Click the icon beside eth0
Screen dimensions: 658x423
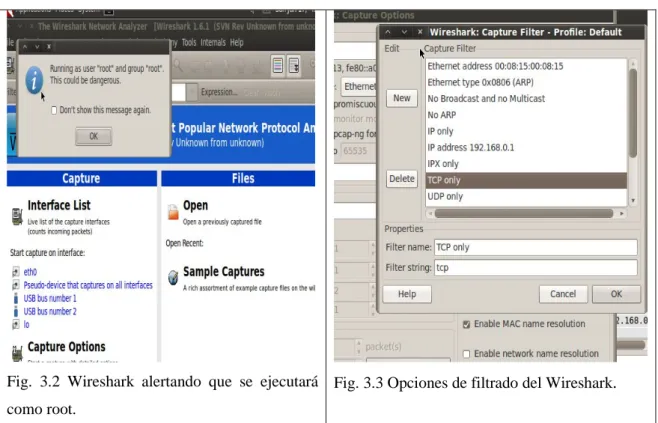[16, 272]
